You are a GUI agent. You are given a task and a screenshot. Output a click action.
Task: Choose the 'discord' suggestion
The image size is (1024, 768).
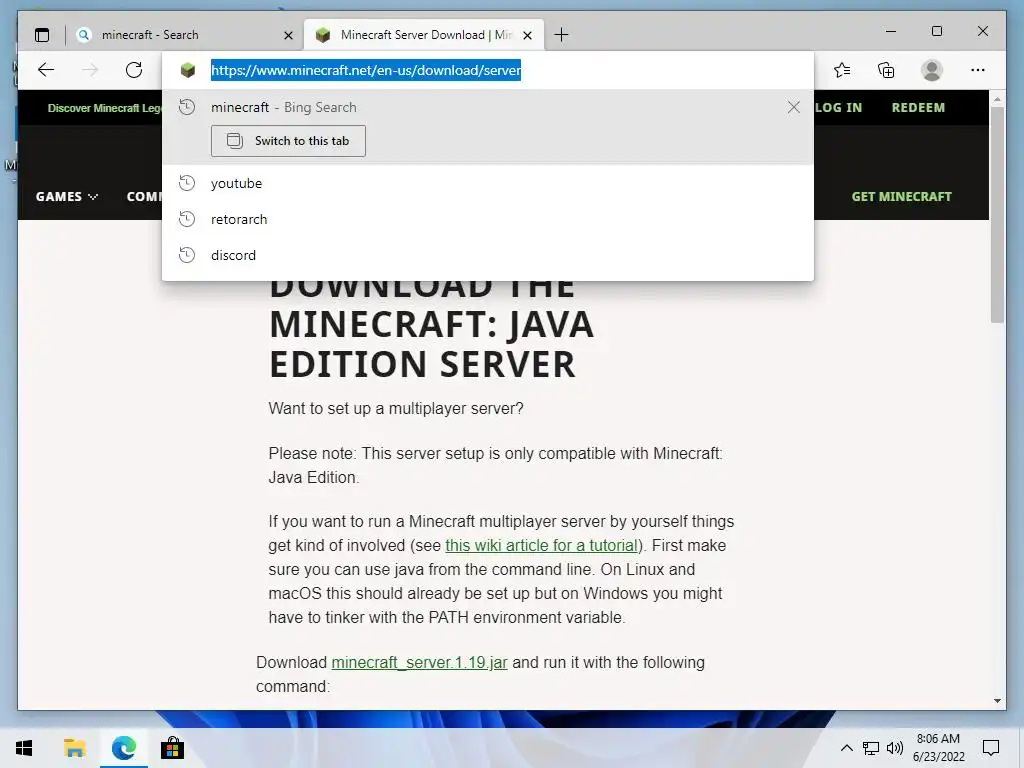click(488, 255)
